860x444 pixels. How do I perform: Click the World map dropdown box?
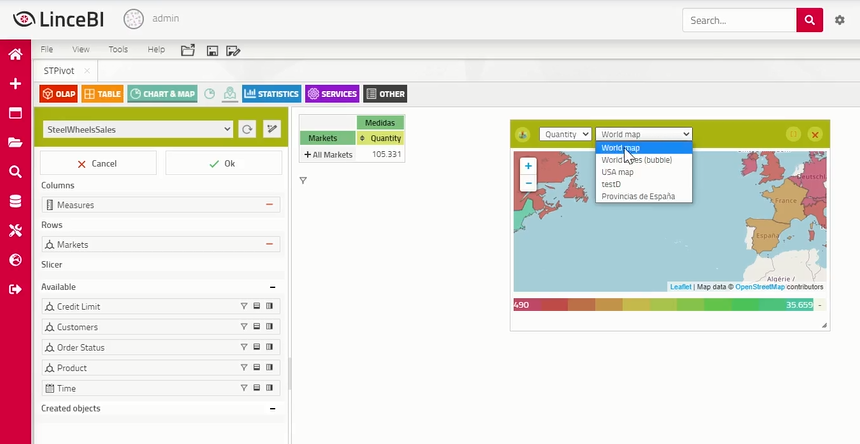click(644, 134)
